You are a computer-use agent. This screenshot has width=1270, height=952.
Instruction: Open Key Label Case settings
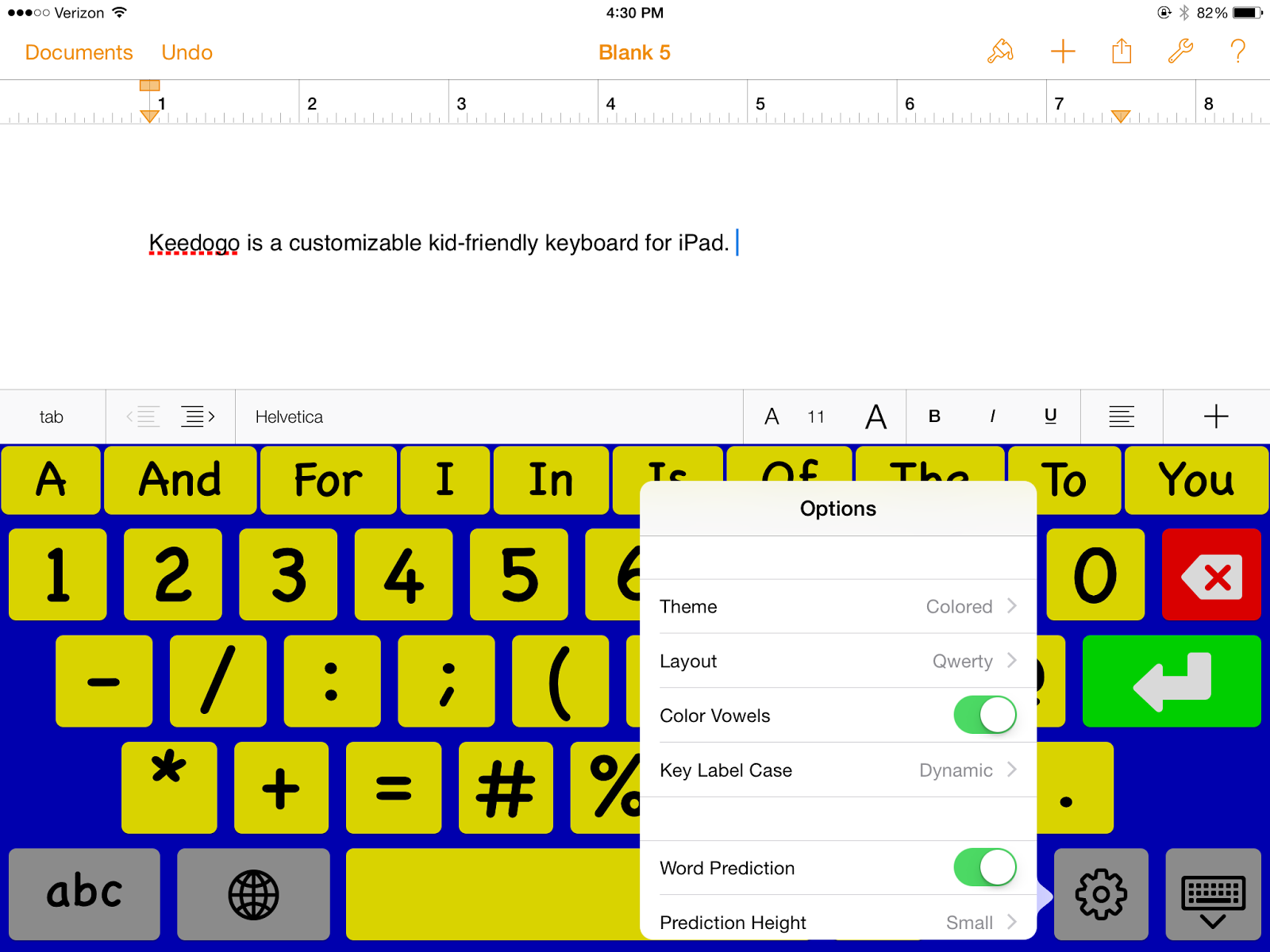(x=837, y=770)
